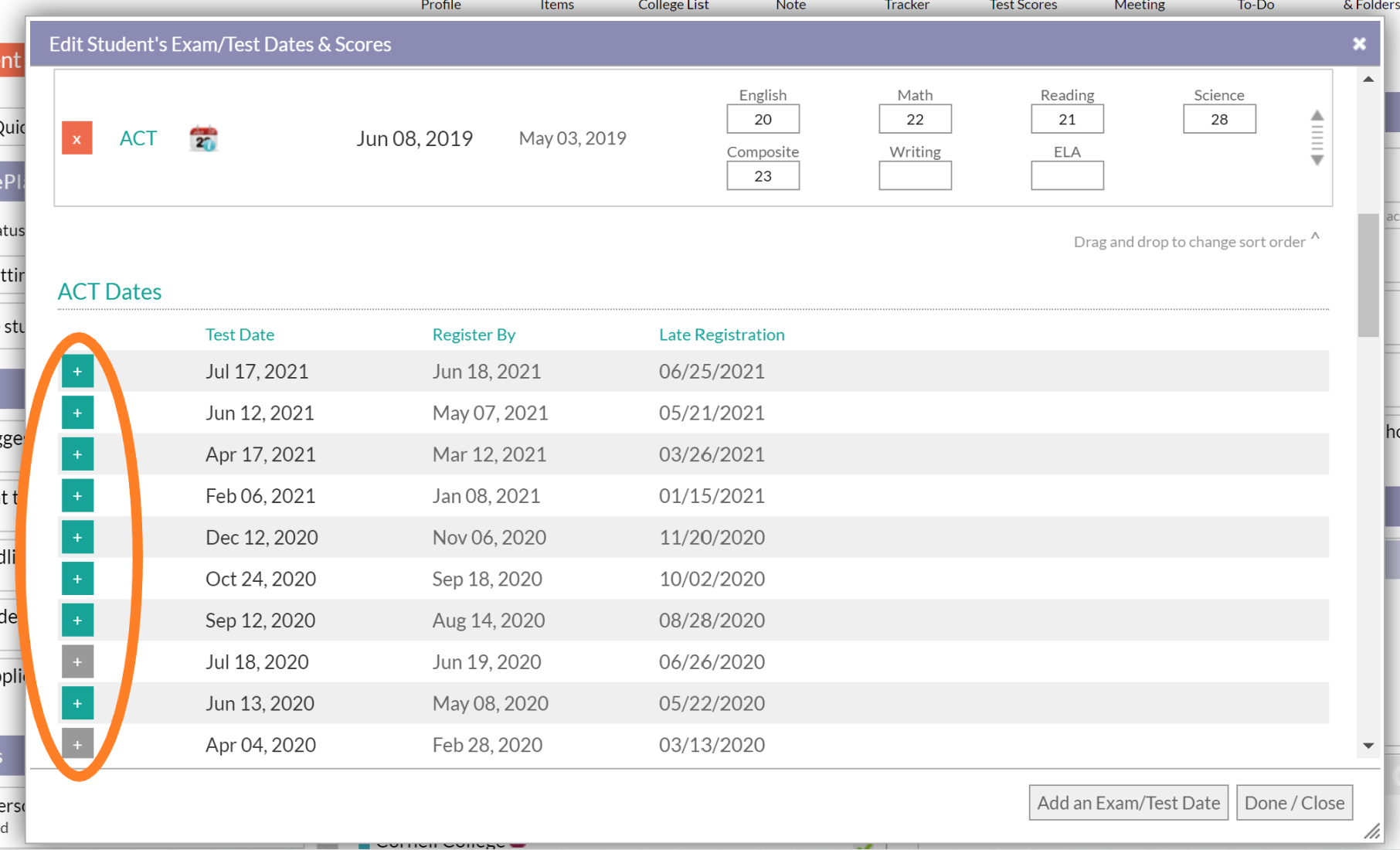The height and width of the screenshot is (850, 1400).
Task: Open the calendar icon next to ACT
Action: (203, 138)
